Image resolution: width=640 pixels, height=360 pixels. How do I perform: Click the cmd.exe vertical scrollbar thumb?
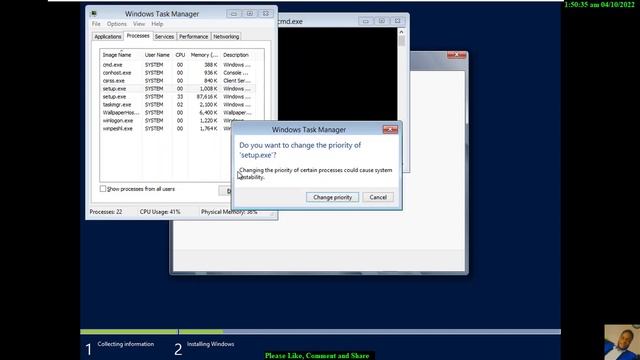pos(402,41)
